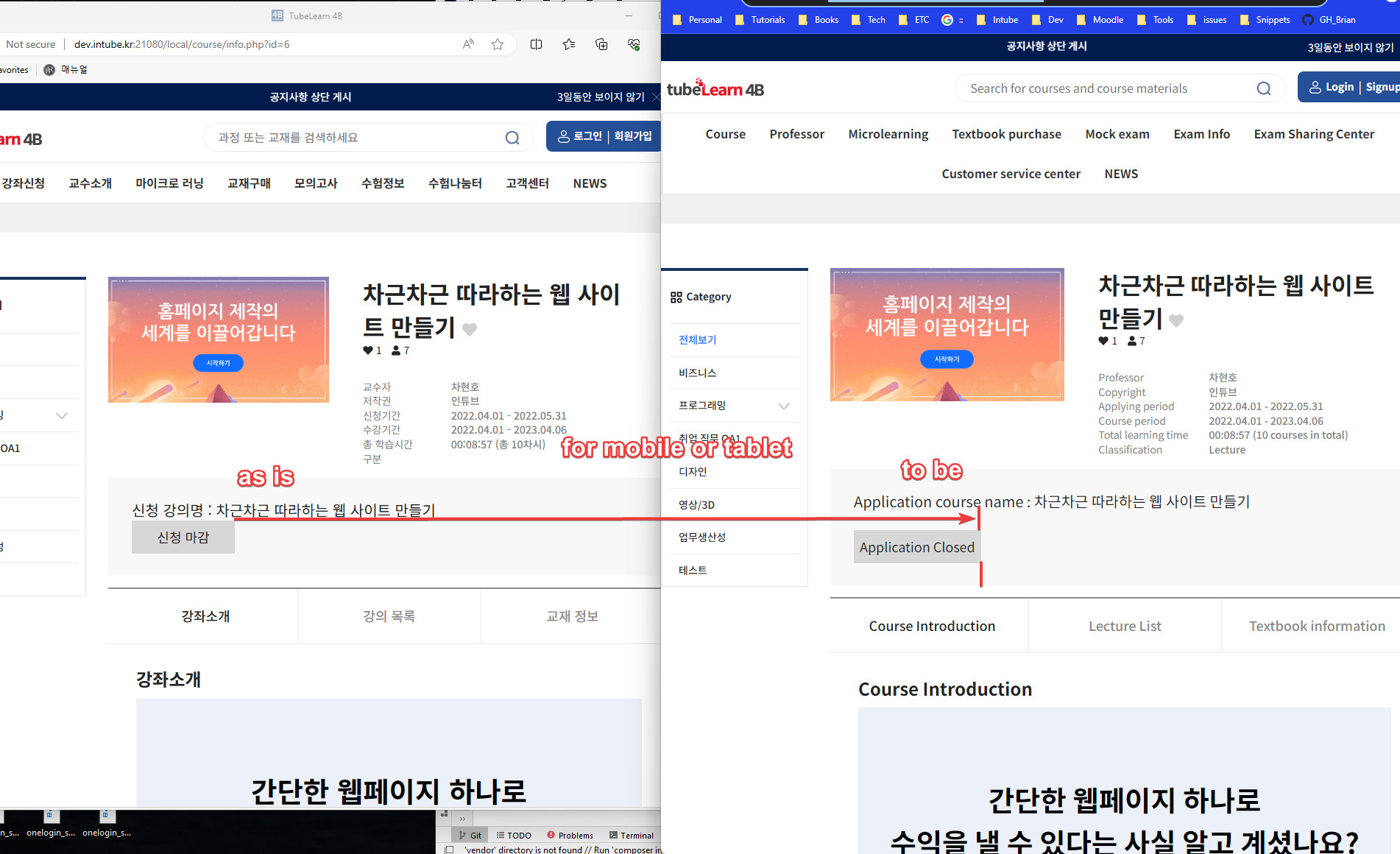This screenshot has height=854, width=1400.
Task: Click the magnifier icon in Korean search bar
Action: [512, 138]
